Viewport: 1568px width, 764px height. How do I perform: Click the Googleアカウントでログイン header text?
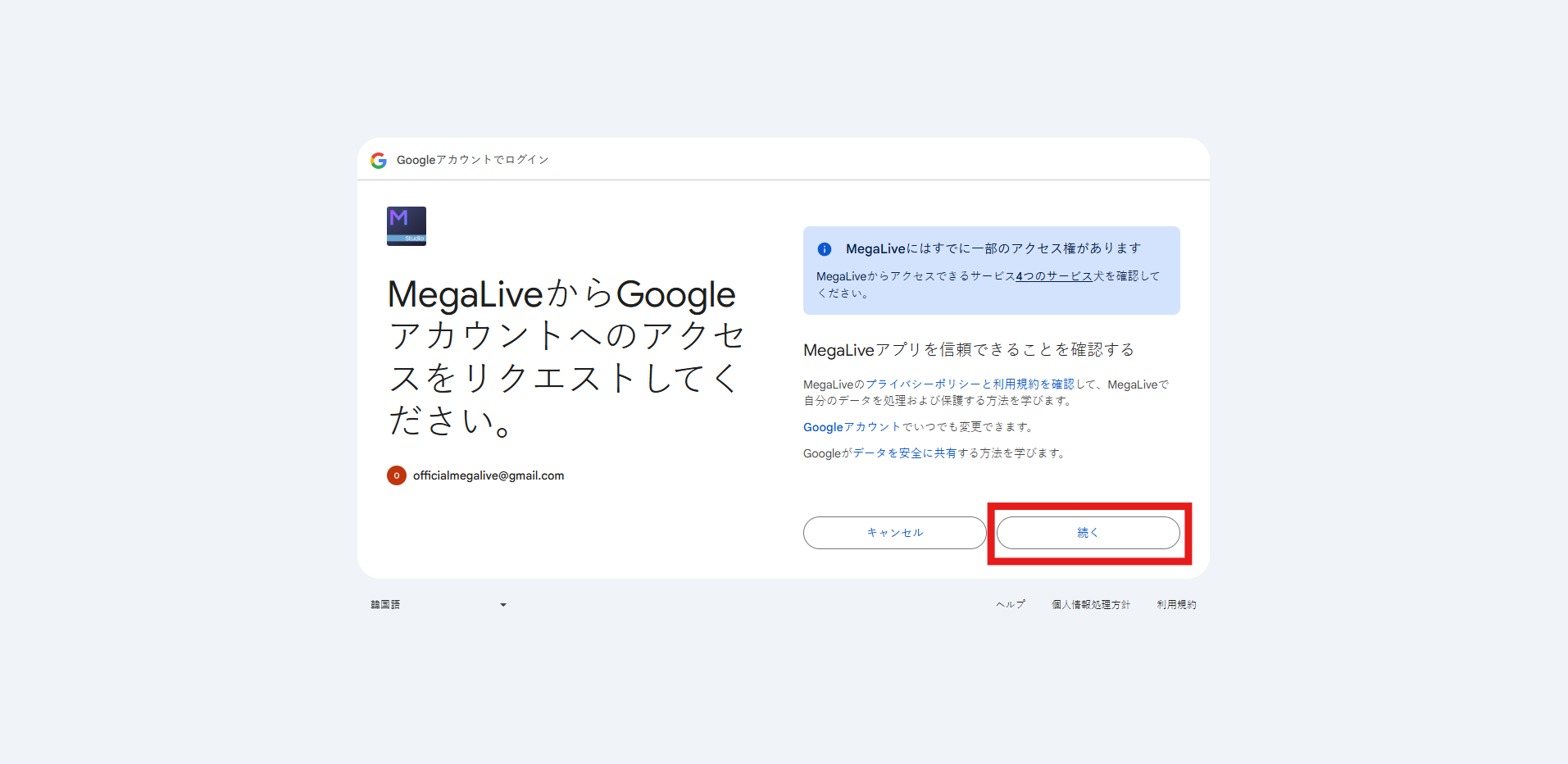[473, 160]
